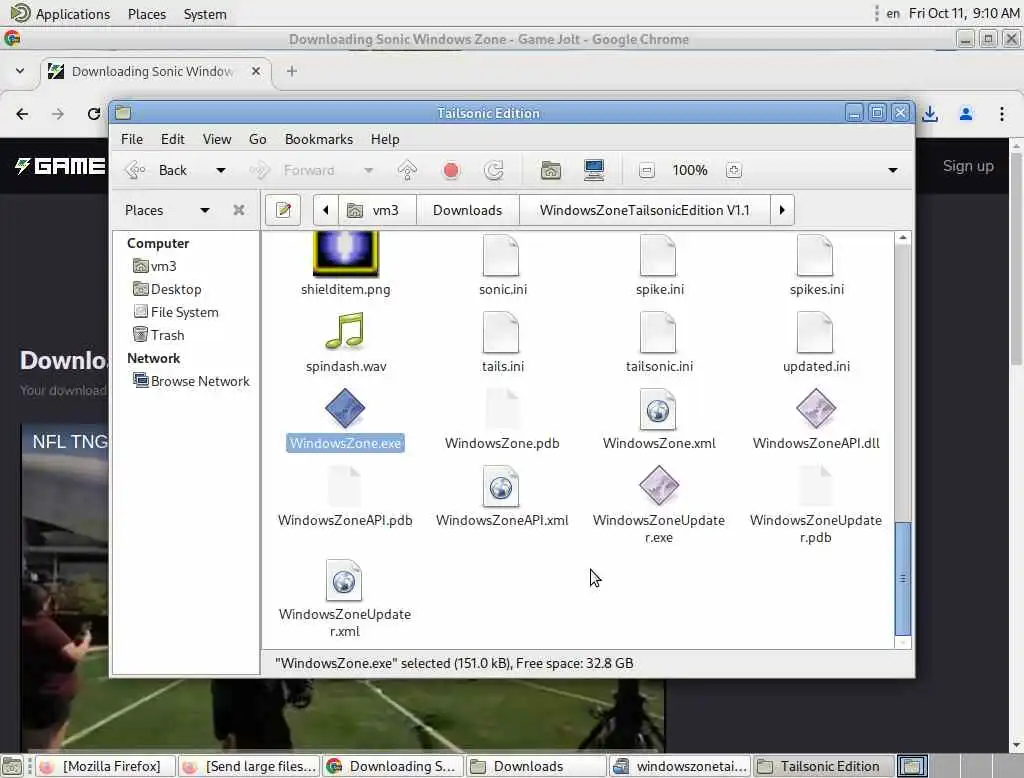Expand Chrome's tab search chevron
The image size is (1024, 778).
click(x=20, y=71)
